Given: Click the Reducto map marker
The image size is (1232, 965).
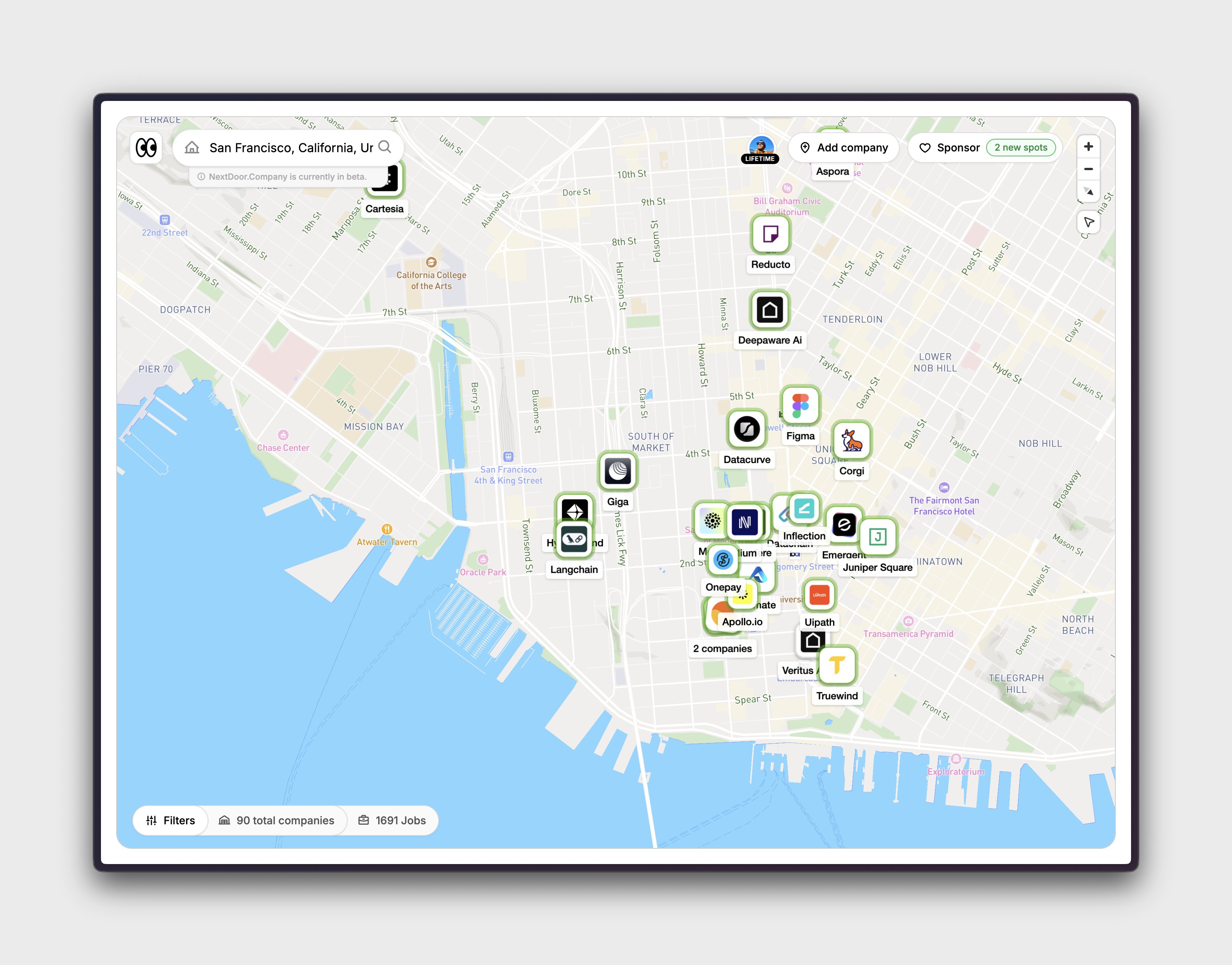Looking at the screenshot, I should coord(770,234).
